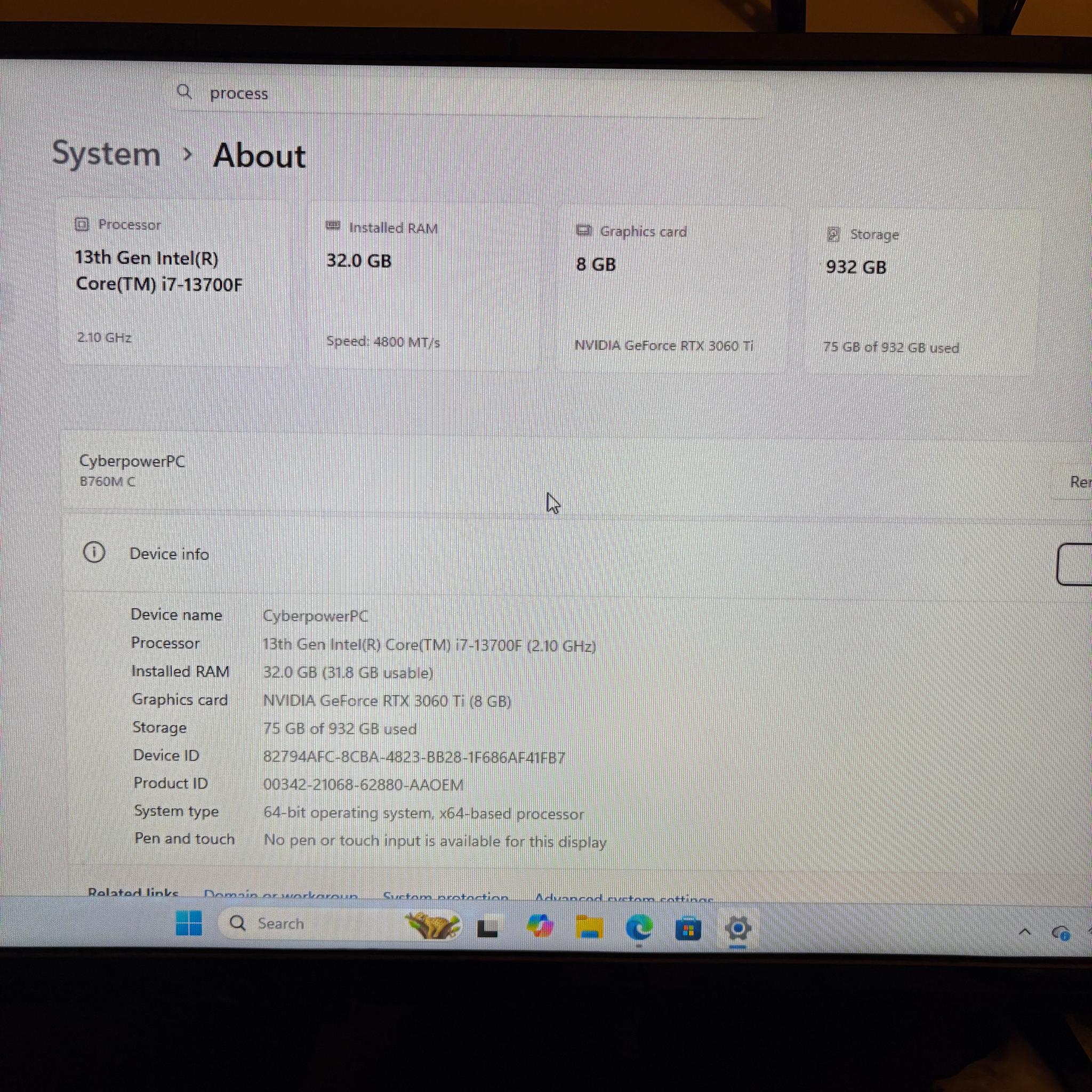Select the '13th Gen Intel(R) Core(TM) i7-13700F' card text
1092x1092 pixels.
(x=159, y=271)
